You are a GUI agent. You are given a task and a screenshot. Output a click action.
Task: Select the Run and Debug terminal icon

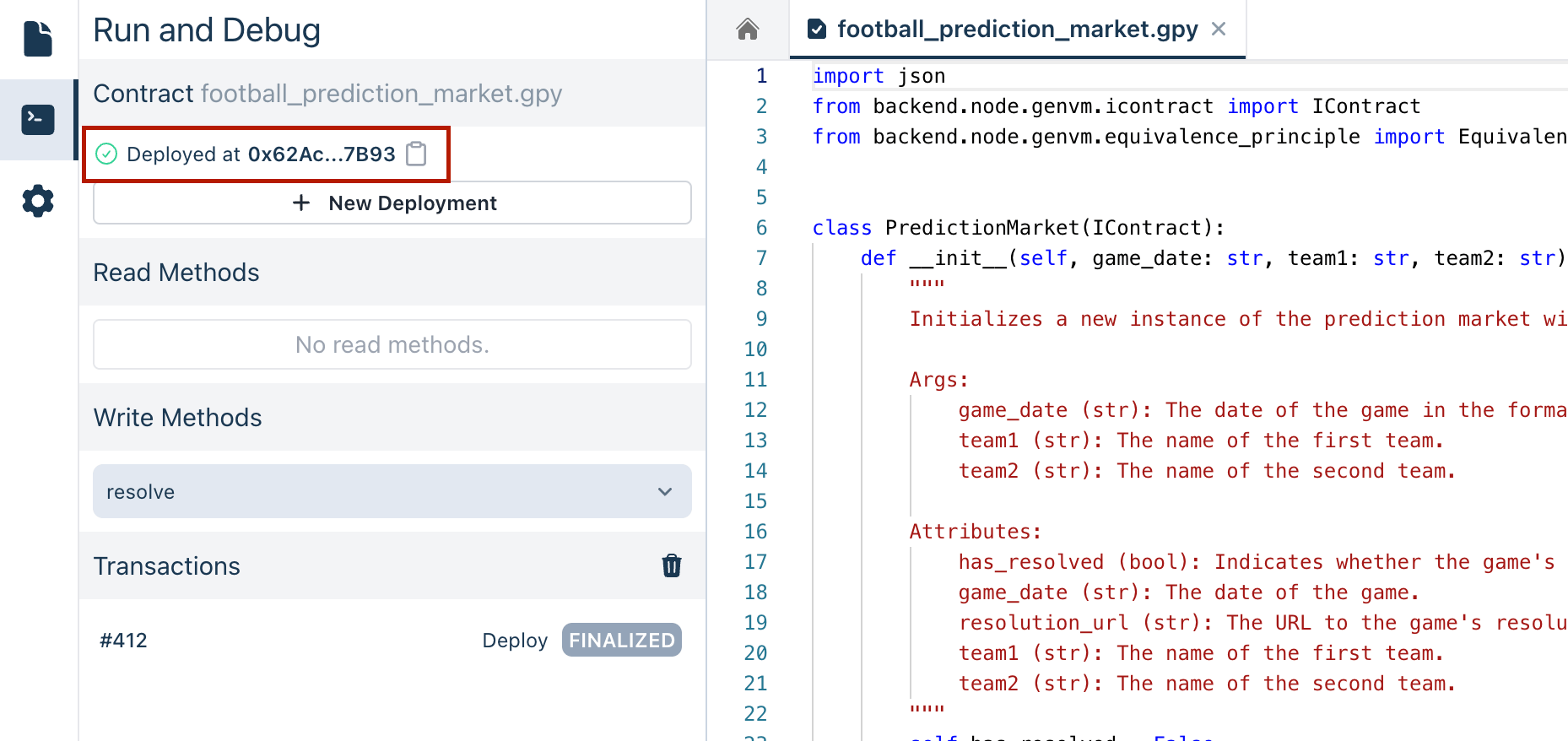coord(38,120)
